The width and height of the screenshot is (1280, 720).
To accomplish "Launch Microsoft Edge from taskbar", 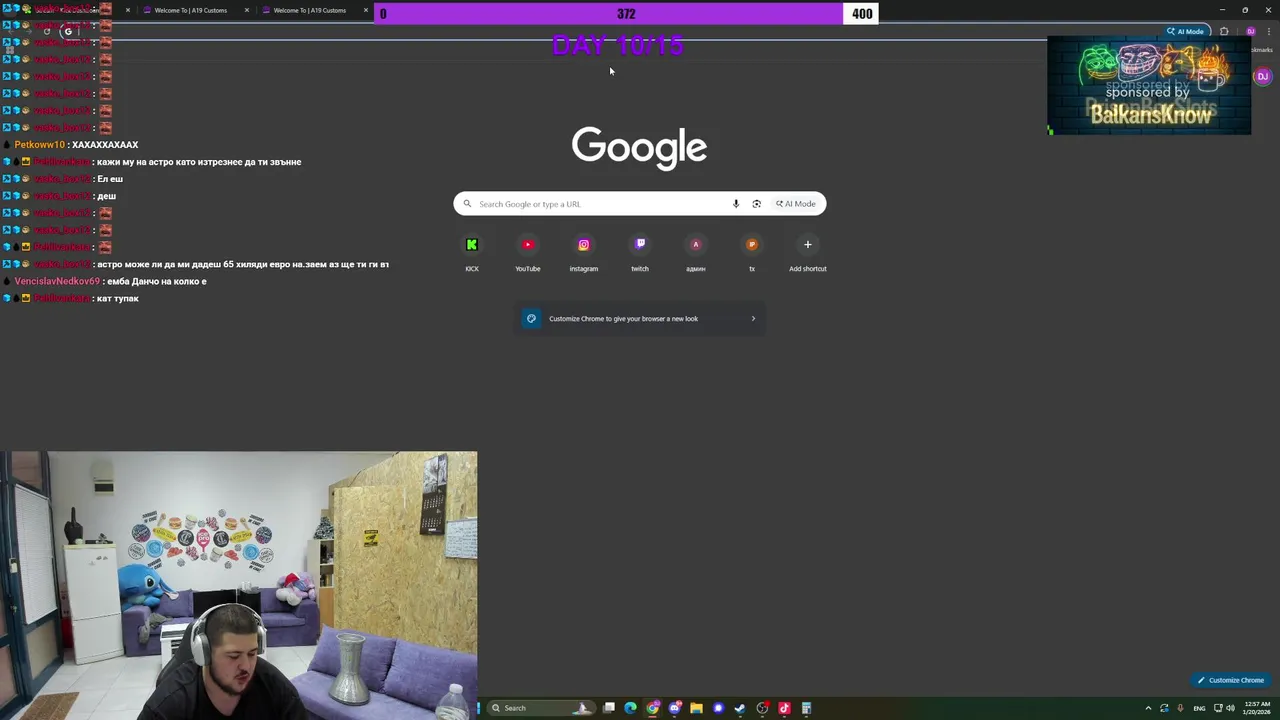I will tap(630, 708).
